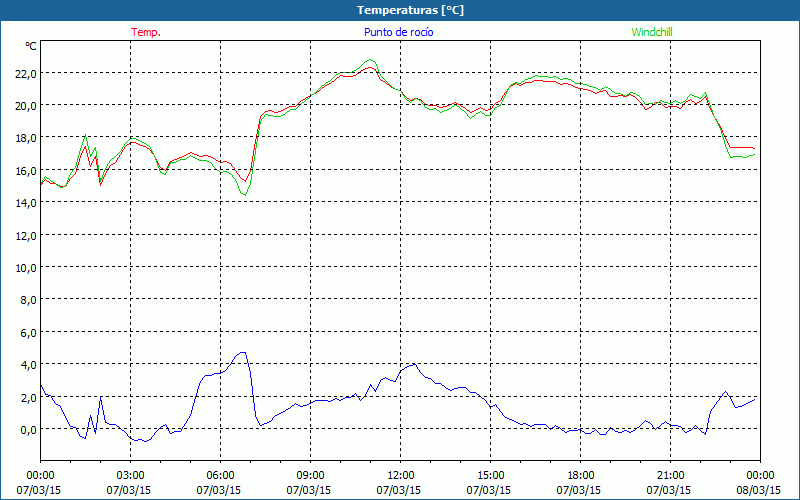Click the 2,0 y-axis value
Screen dimensions: 800x500
(29, 397)
